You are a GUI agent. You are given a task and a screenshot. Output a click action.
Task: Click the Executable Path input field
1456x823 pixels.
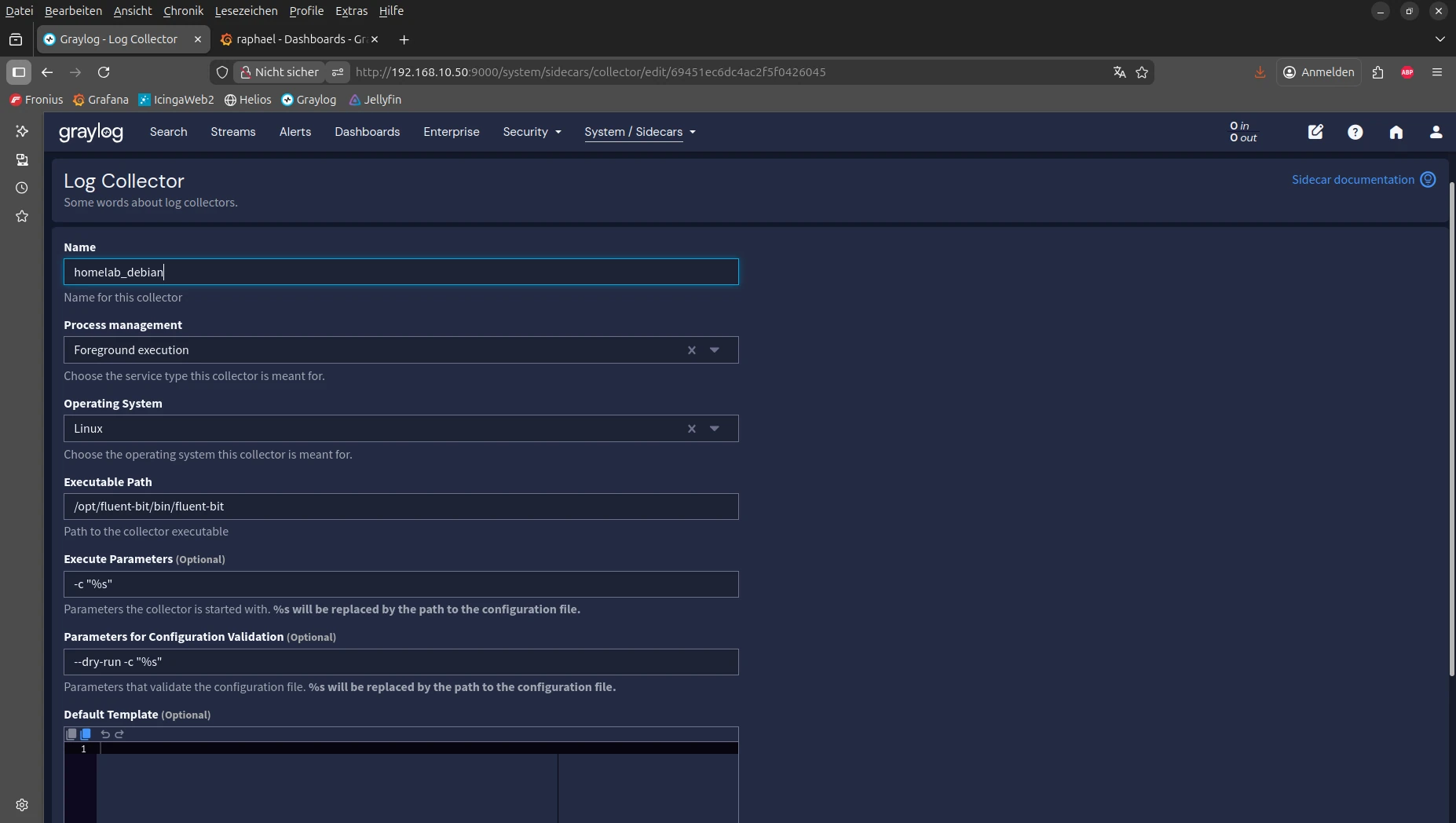tap(401, 507)
